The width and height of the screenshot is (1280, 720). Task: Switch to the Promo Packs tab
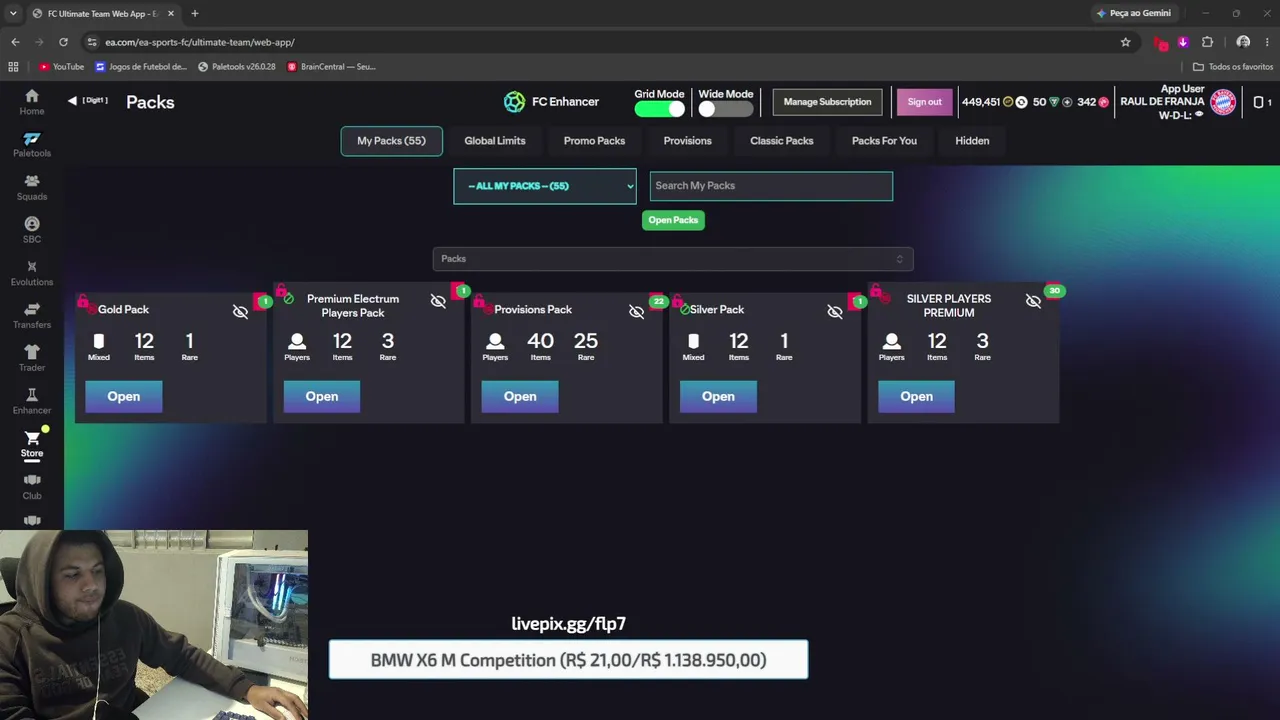tap(594, 141)
